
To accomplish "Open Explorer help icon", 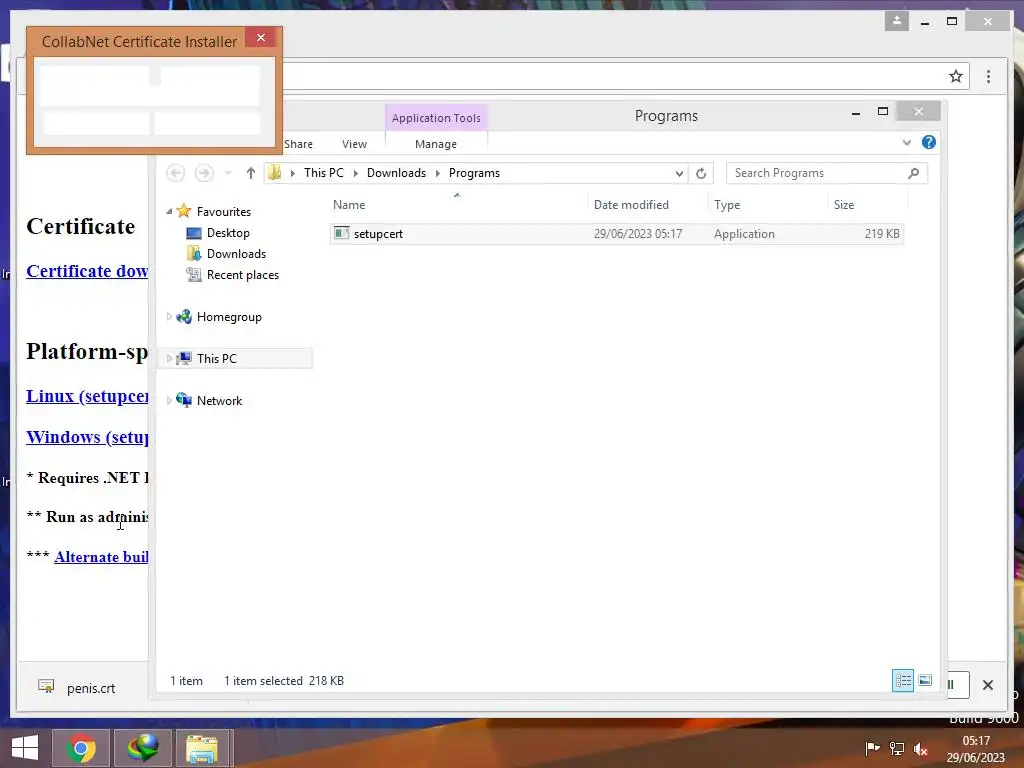I will tap(929, 142).
